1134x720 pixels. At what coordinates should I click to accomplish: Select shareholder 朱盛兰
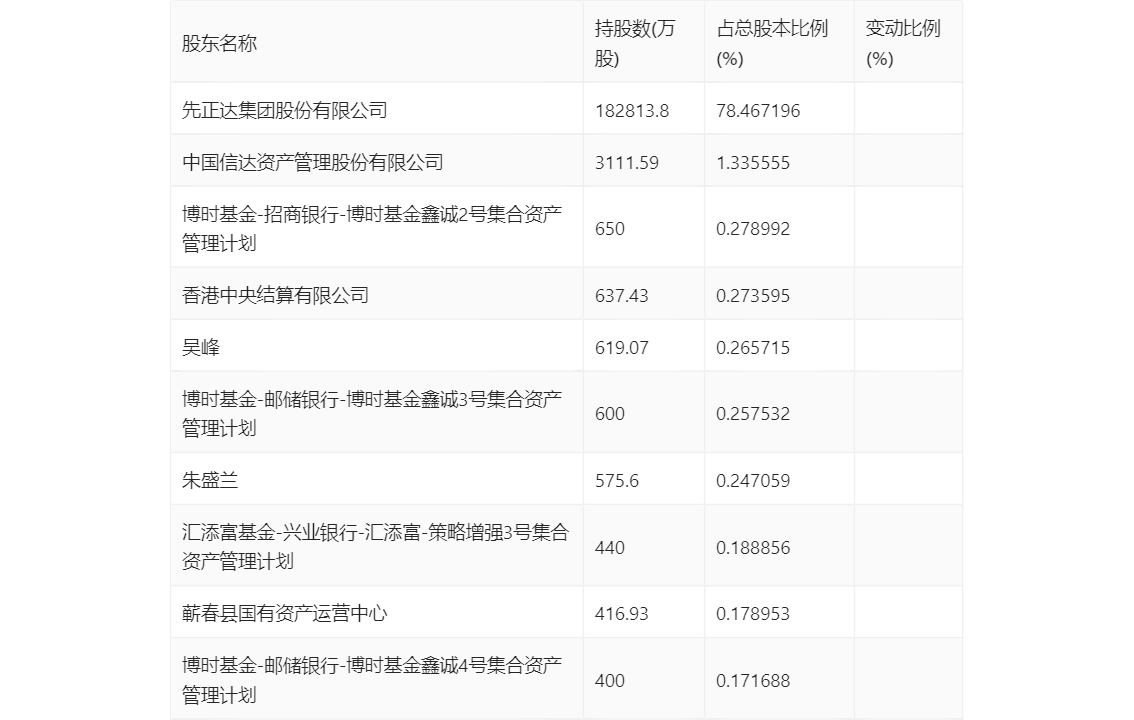210,481
